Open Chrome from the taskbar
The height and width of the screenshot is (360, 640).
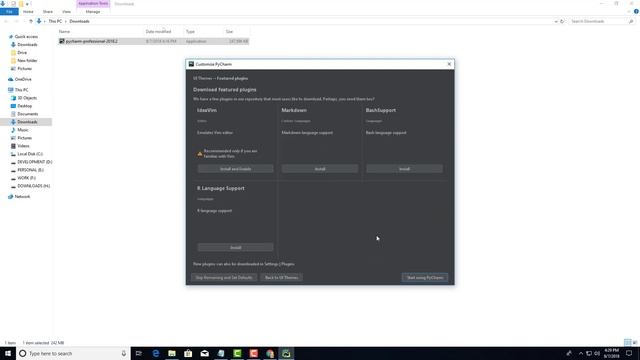pyautogui.click(x=270, y=353)
